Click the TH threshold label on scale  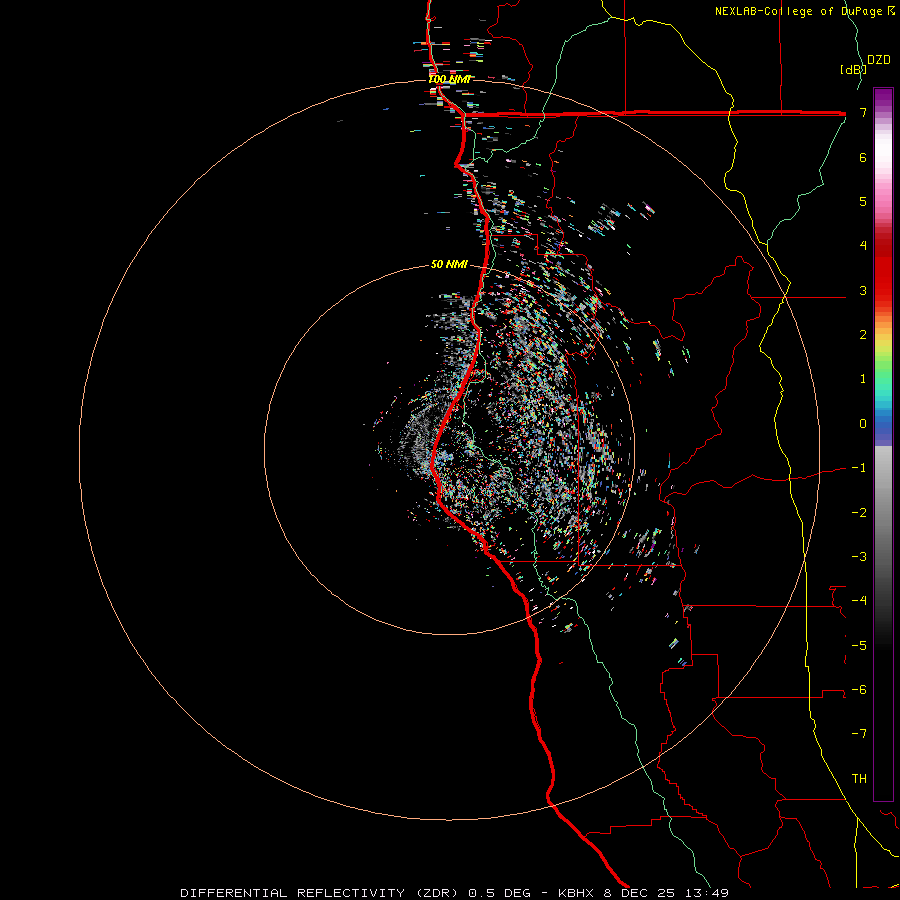click(x=859, y=778)
